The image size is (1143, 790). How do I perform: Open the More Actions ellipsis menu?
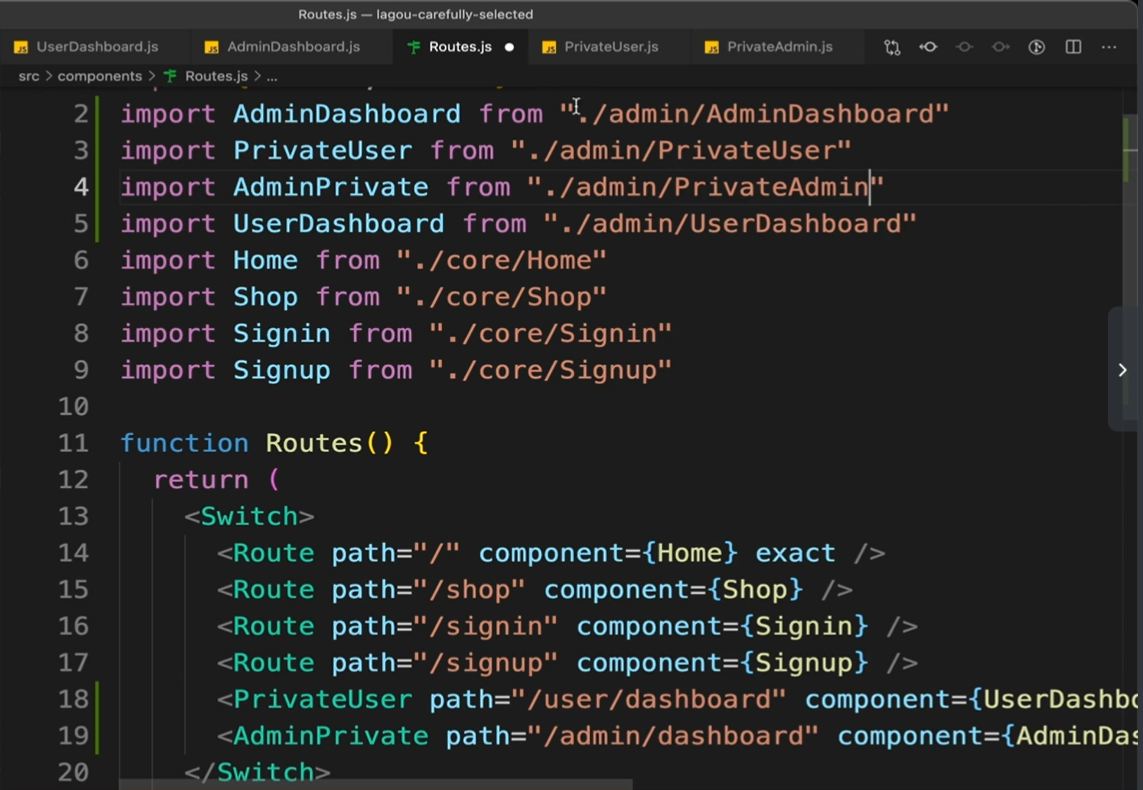[1109, 47]
